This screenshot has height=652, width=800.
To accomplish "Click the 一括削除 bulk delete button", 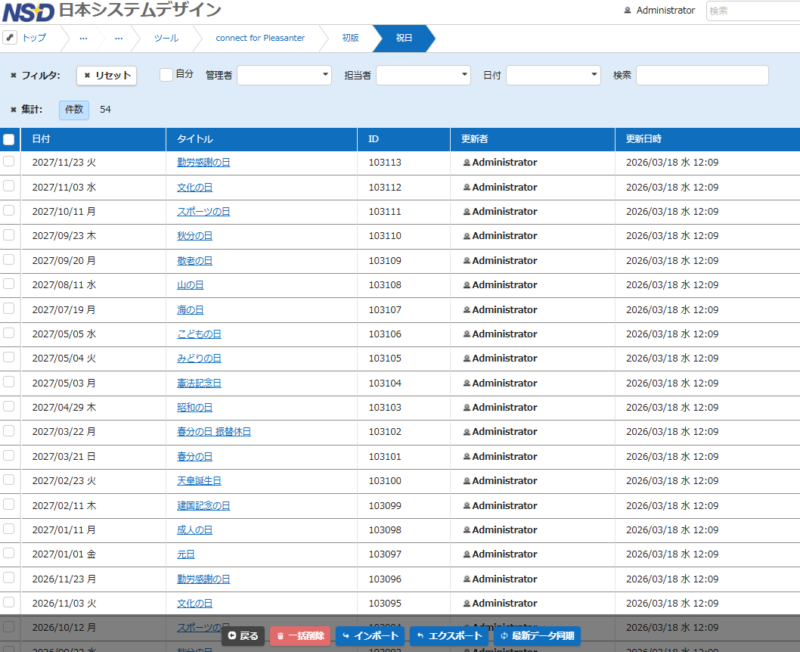I will pos(299,636).
